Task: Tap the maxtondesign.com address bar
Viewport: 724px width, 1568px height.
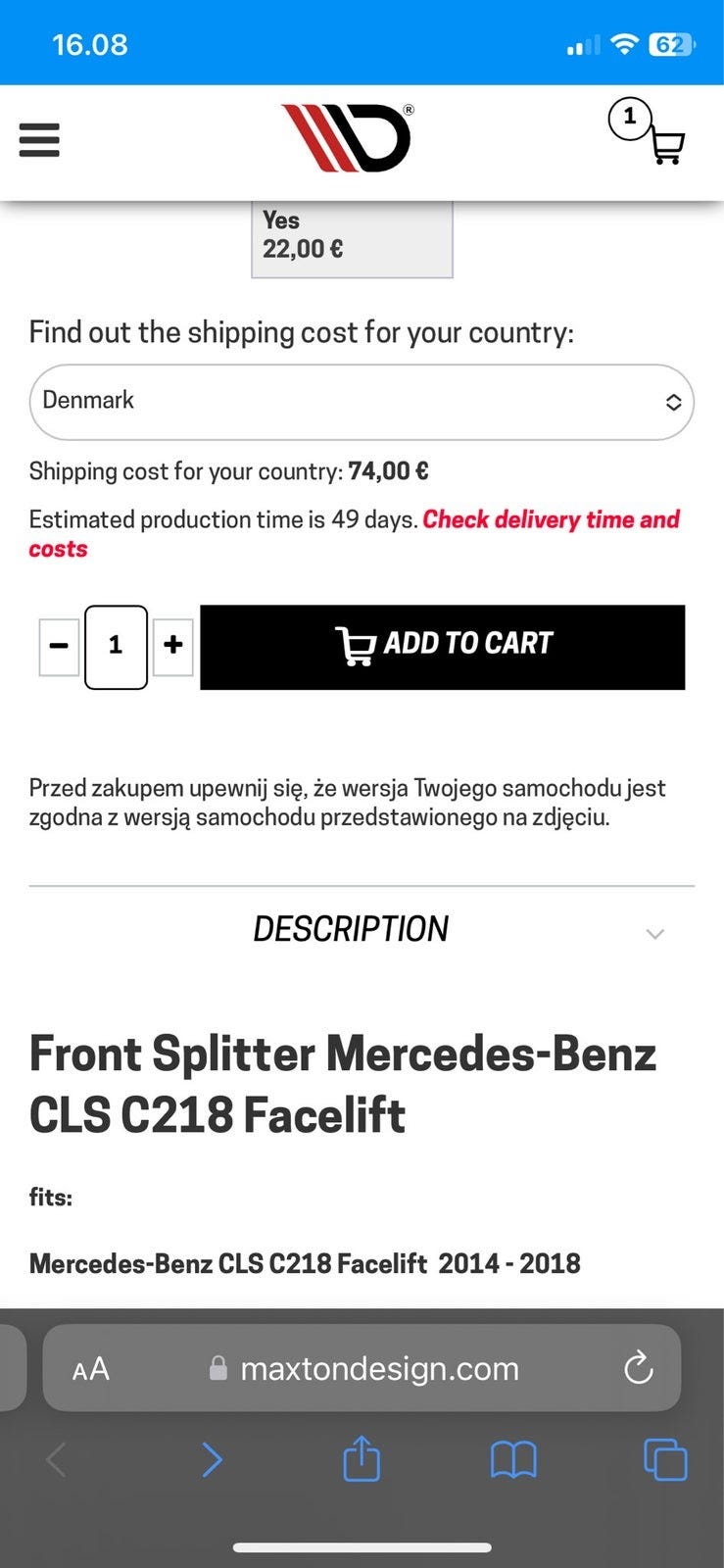Action: pos(378,1368)
